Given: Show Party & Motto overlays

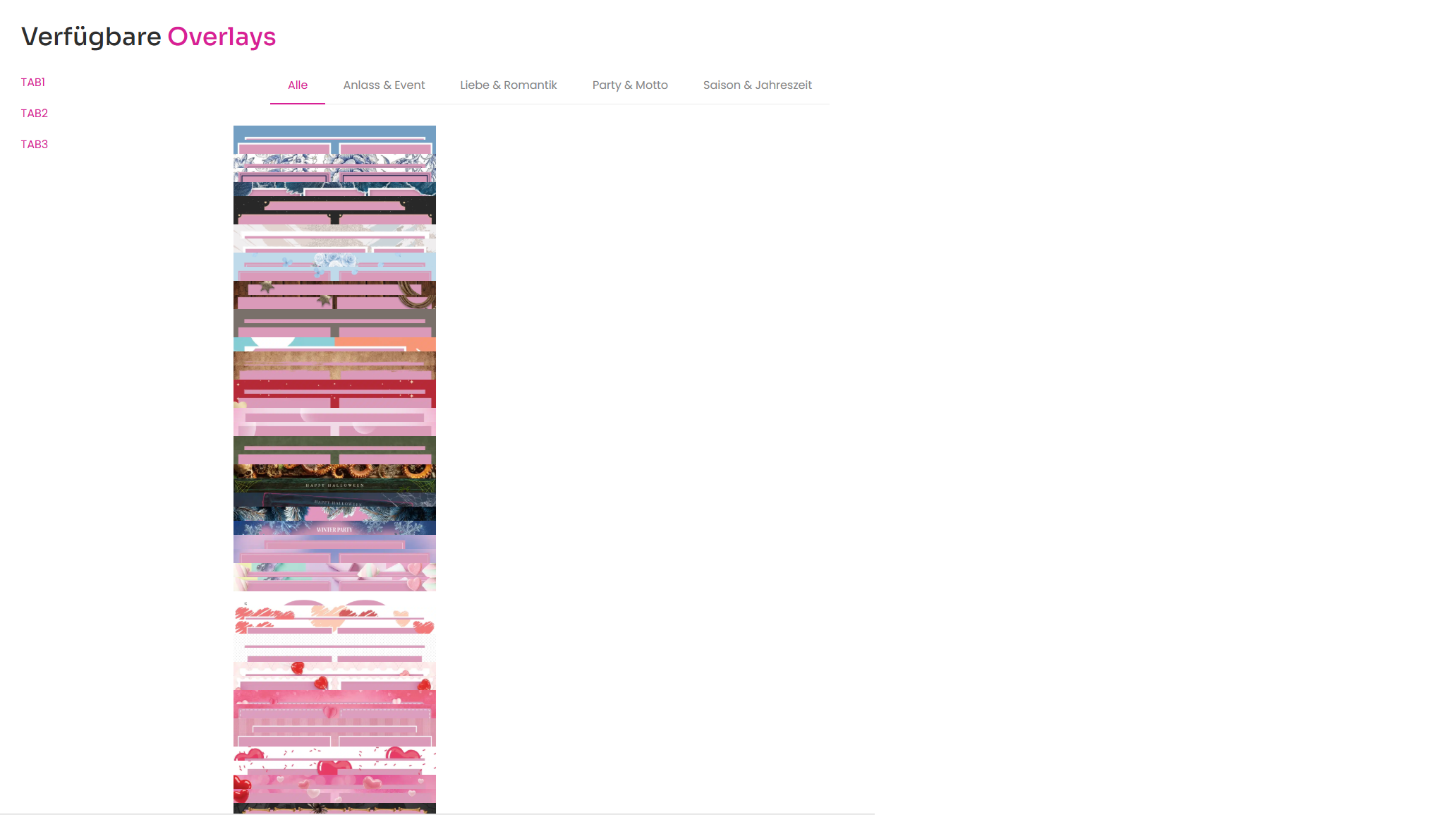Looking at the screenshot, I should (x=629, y=85).
